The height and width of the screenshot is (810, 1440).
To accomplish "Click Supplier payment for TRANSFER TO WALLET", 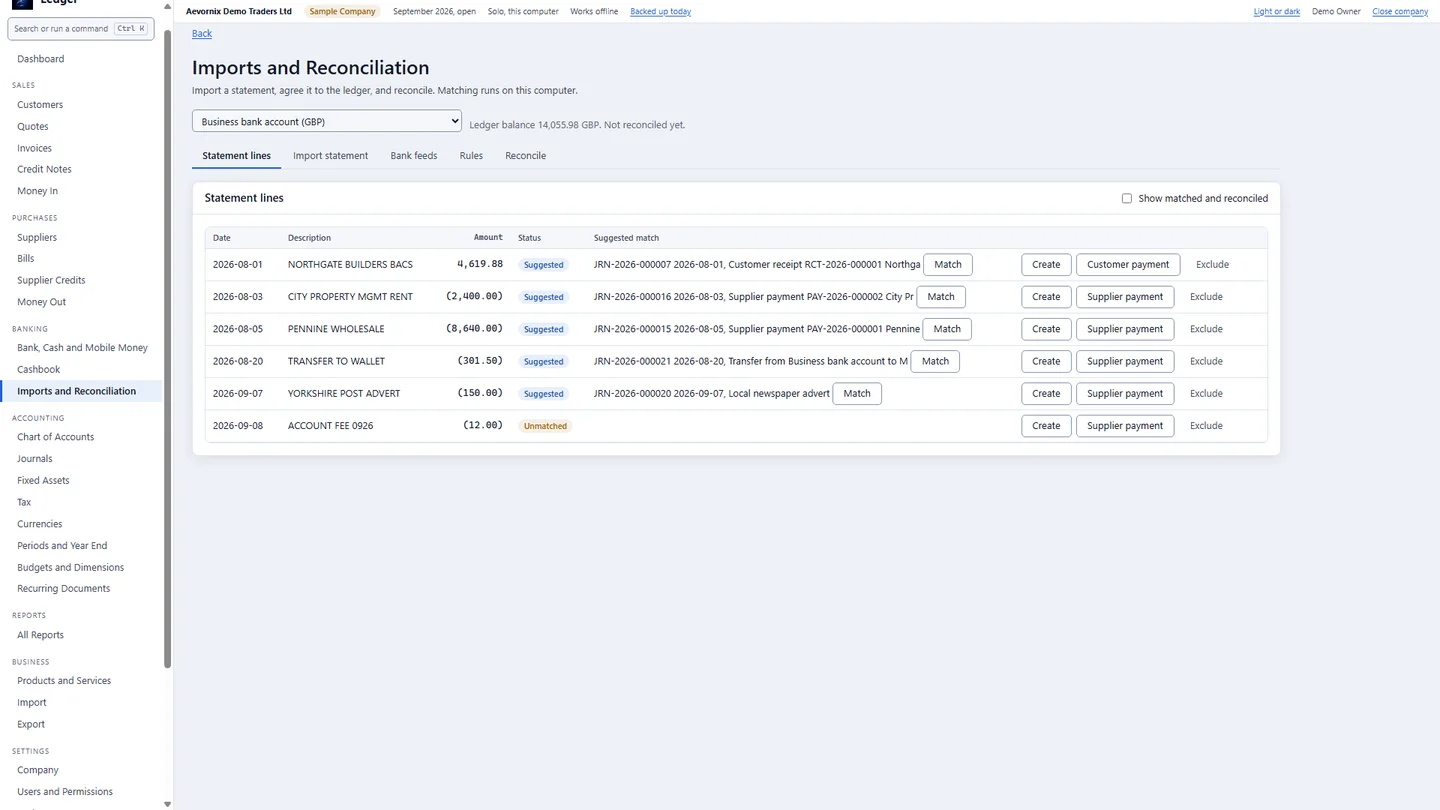I will (x=1125, y=361).
